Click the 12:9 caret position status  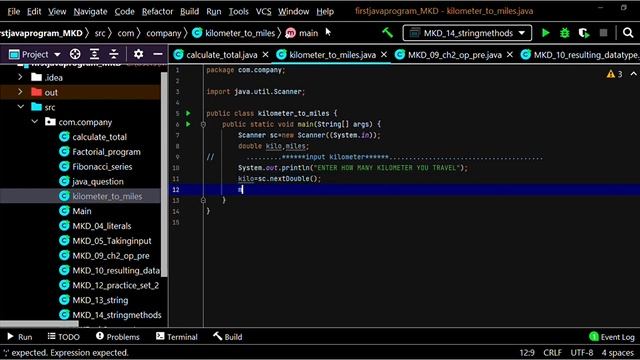pos(527,352)
